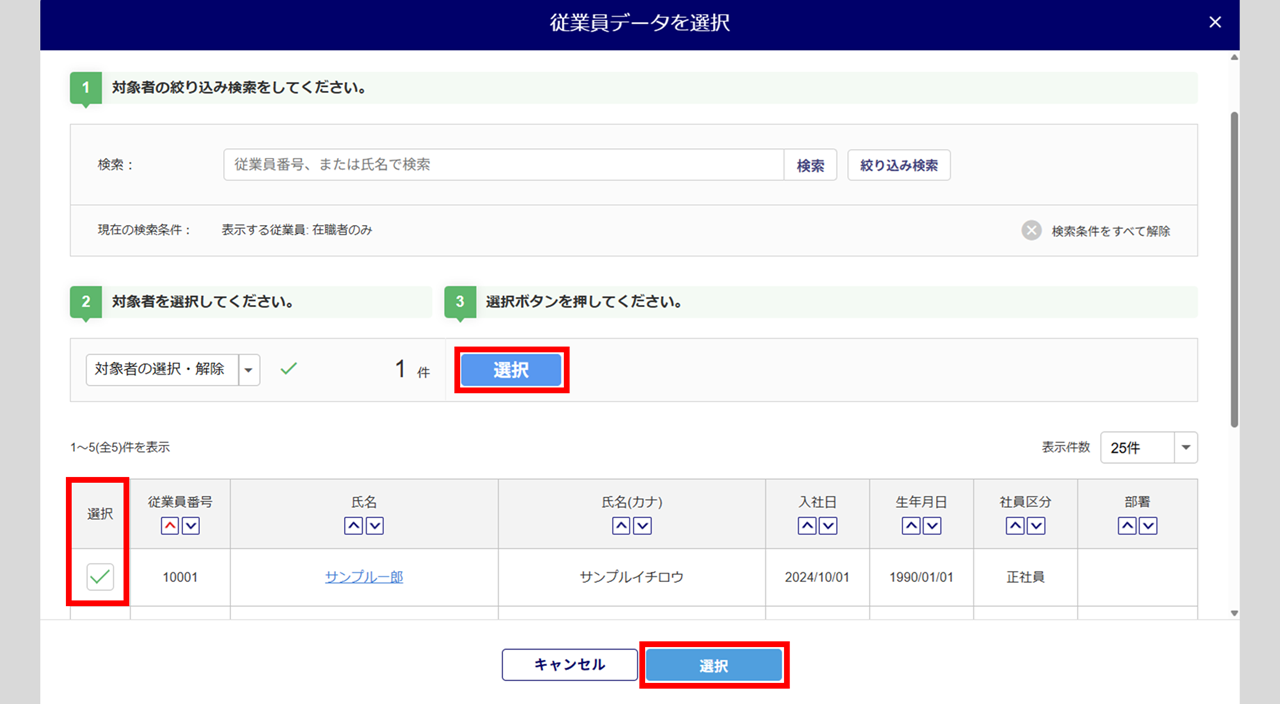Sort employee number ascending arrow
1280x704 pixels.
(x=170, y=526)
